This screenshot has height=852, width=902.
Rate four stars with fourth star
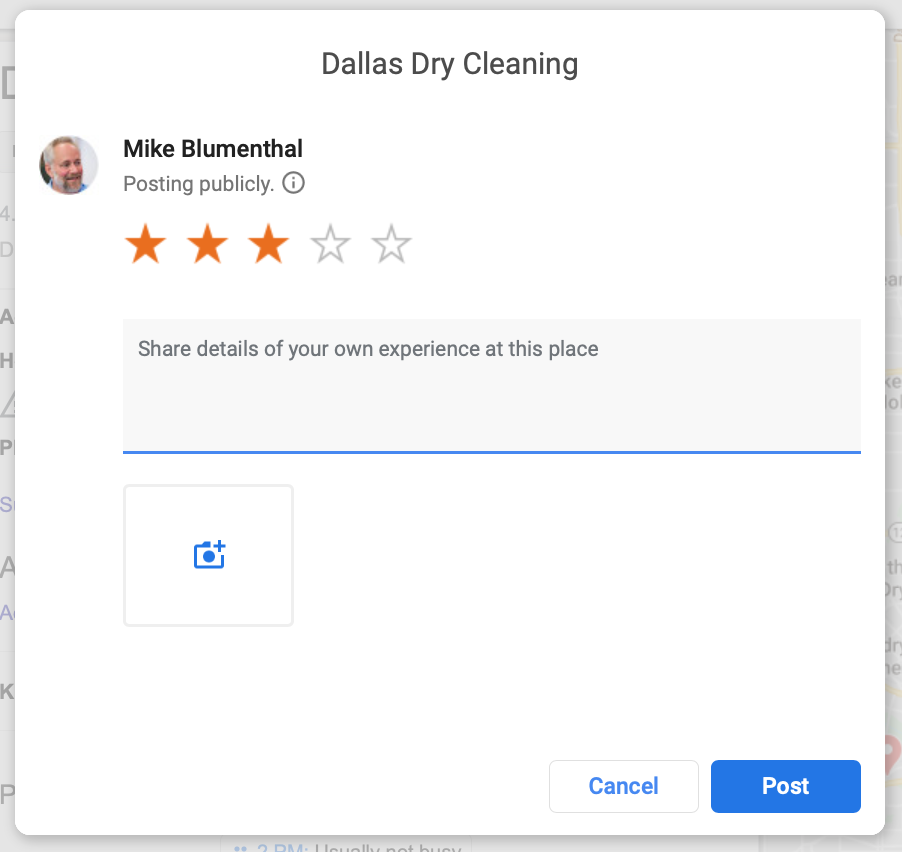coord(330,244)
